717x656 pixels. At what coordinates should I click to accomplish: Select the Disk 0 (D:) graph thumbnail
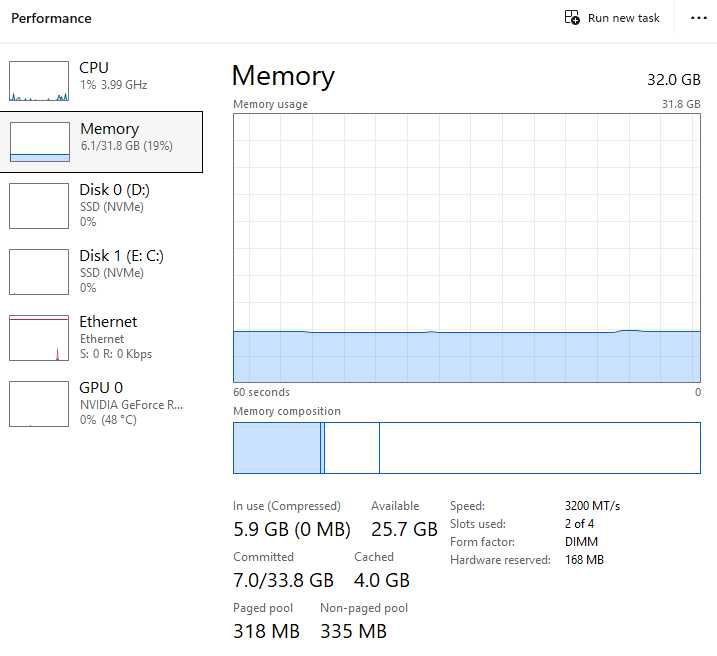pos(39,205)
